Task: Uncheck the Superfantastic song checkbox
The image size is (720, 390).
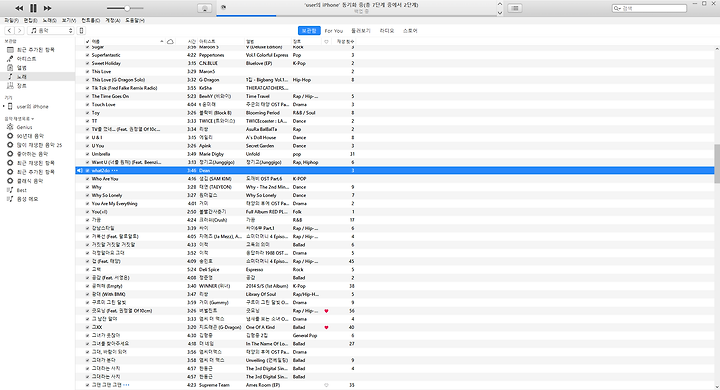Action: tap(87, 55)
